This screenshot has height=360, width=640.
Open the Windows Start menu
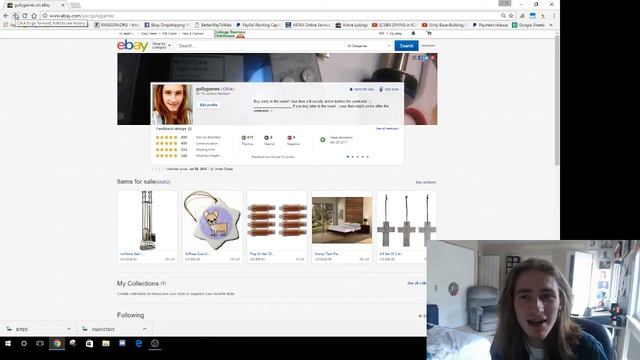8,344
